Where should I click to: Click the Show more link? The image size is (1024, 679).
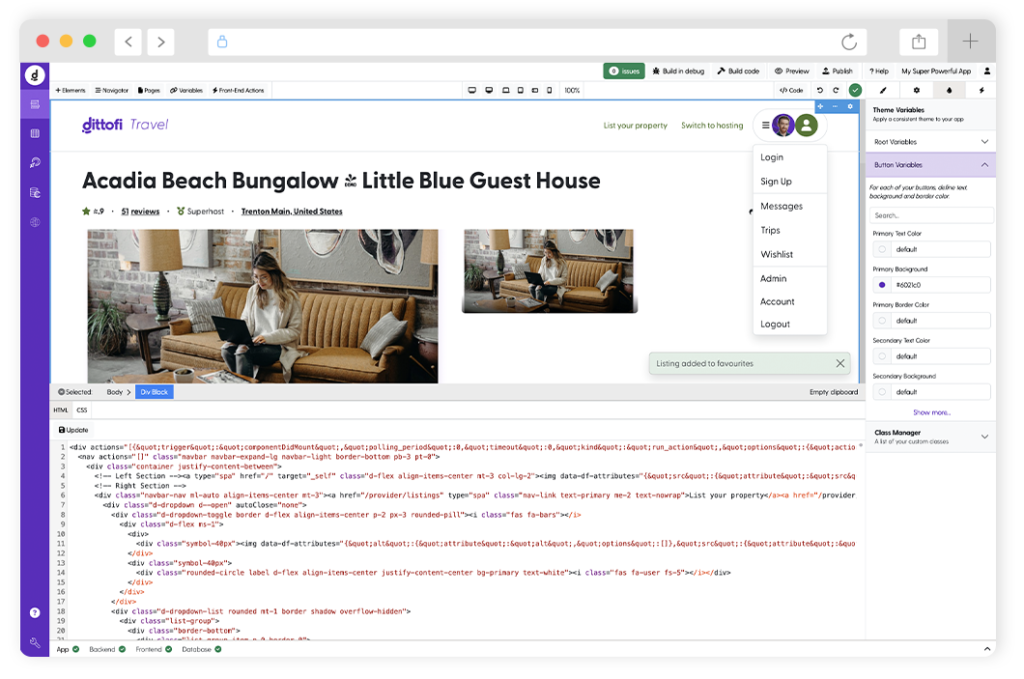(932, 413)
